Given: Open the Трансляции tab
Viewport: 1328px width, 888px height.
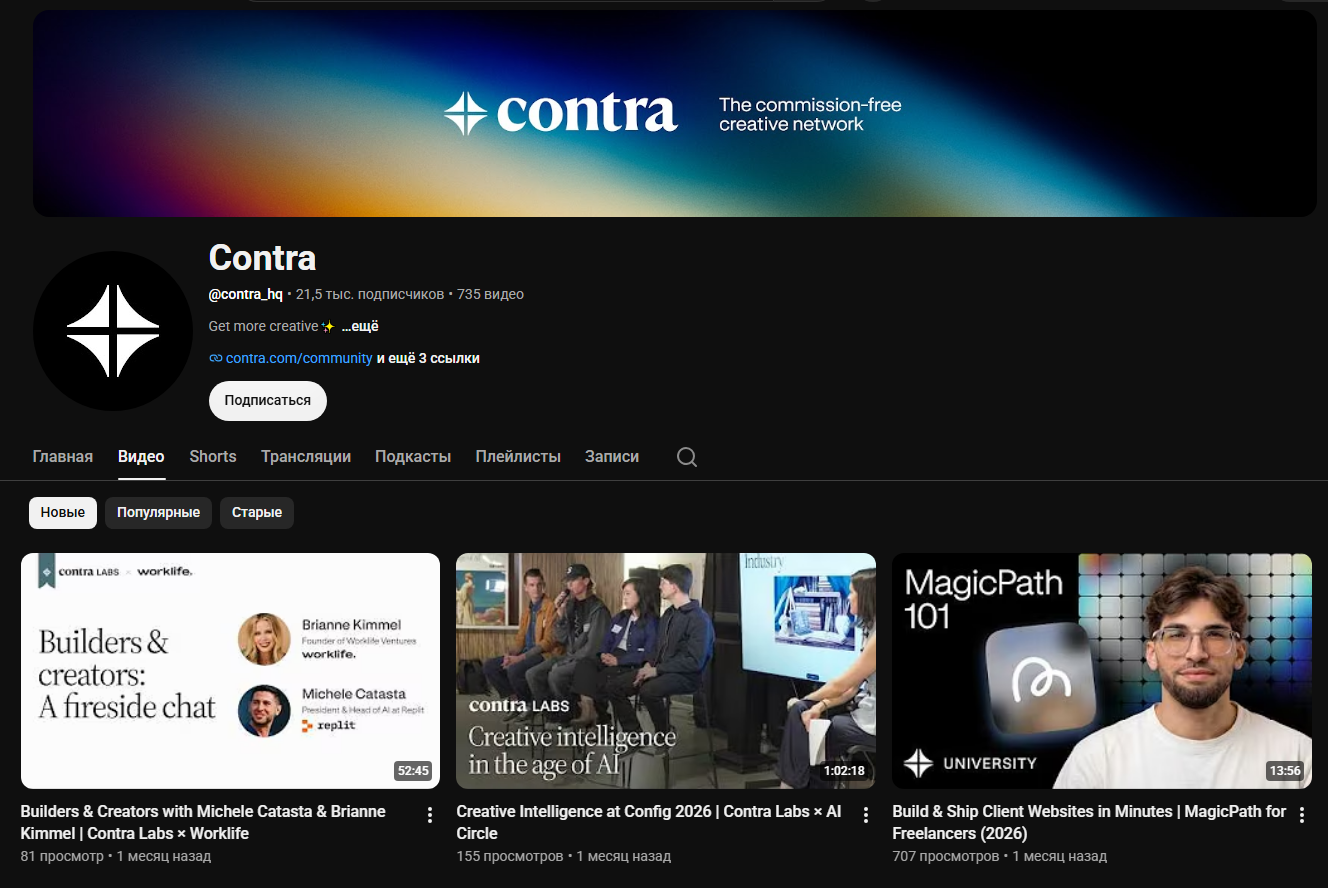Looking at the screenshot, I should point(306,457).
